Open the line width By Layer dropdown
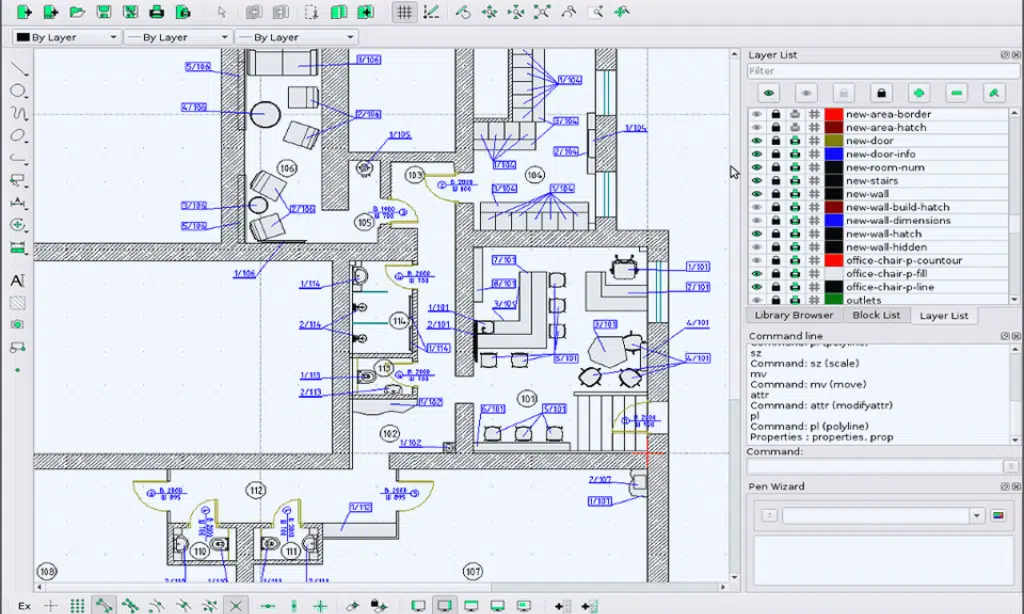 click(176, 36)
